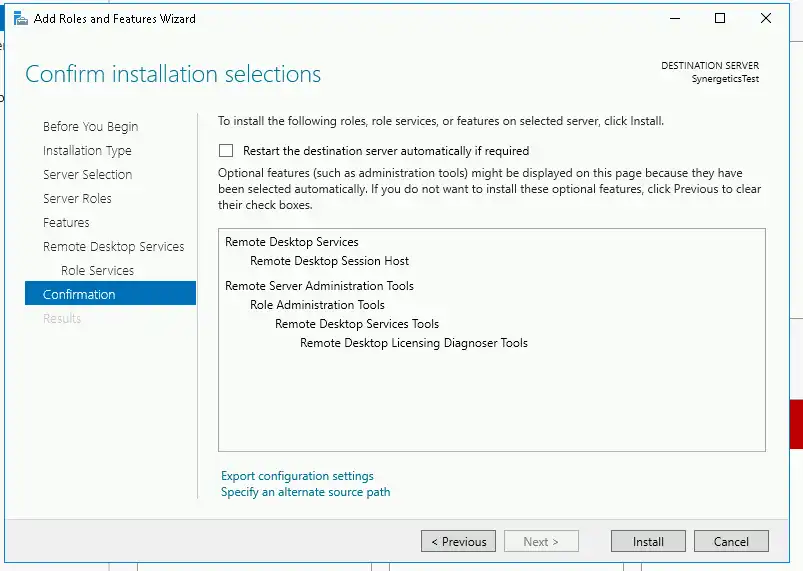
Task: Maximize the wizard window
Action: pos(720,18)
